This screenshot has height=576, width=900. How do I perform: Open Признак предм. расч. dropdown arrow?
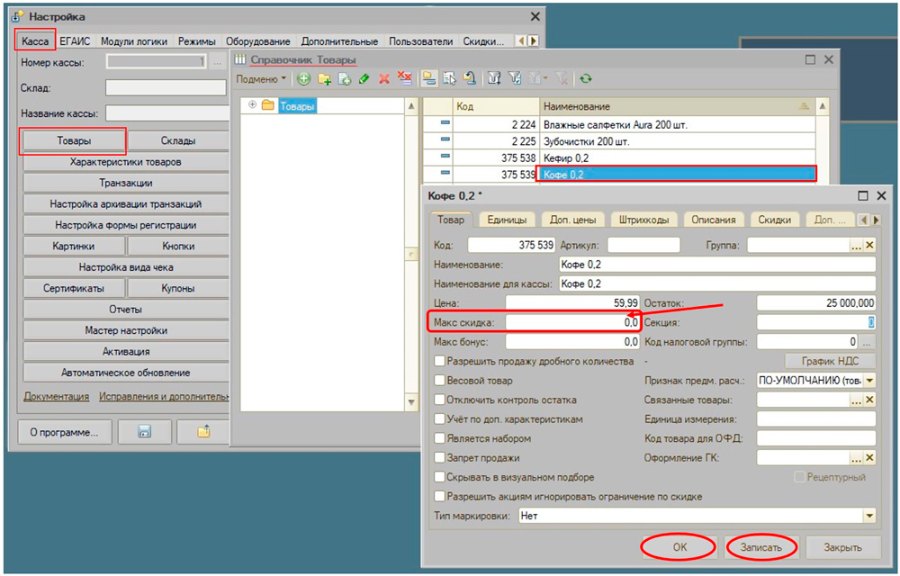tap(870, 380)
